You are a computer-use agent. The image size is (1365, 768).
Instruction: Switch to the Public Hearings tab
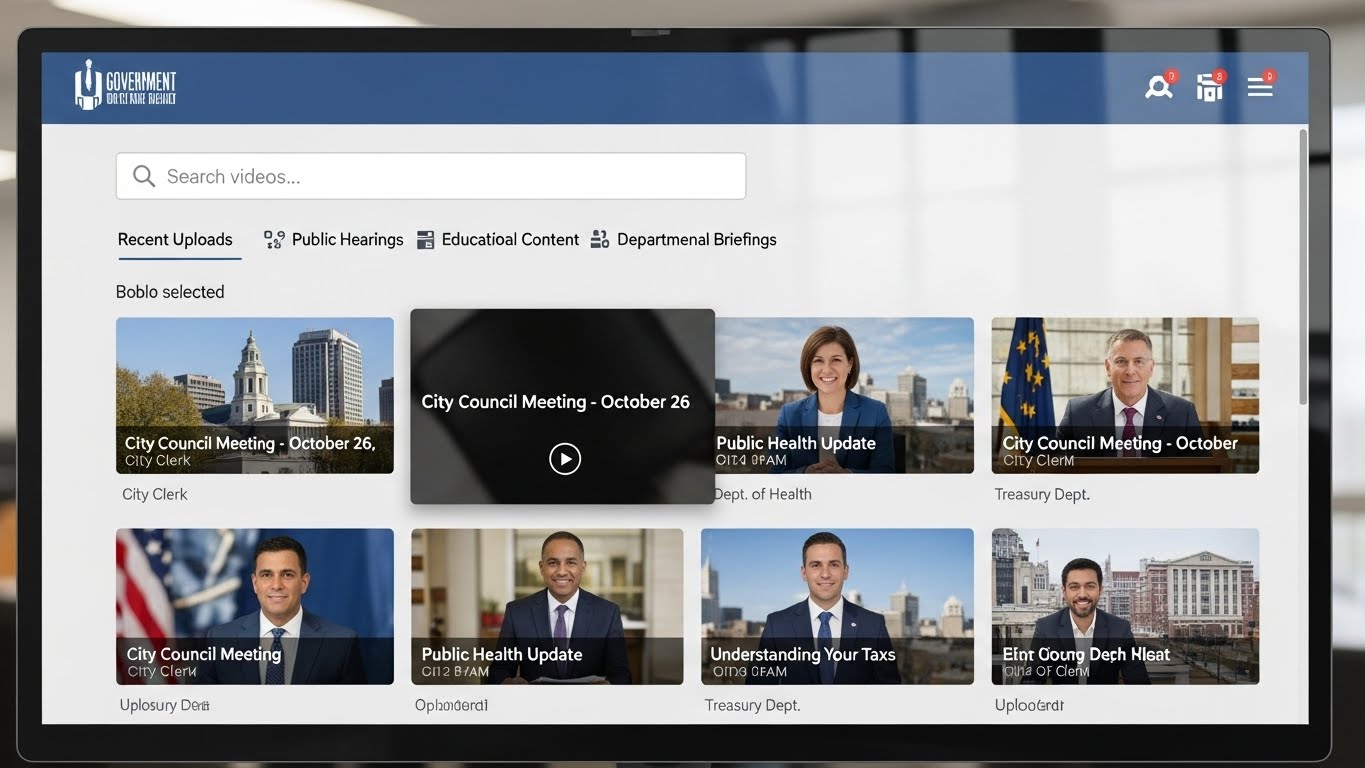(346, 239)
